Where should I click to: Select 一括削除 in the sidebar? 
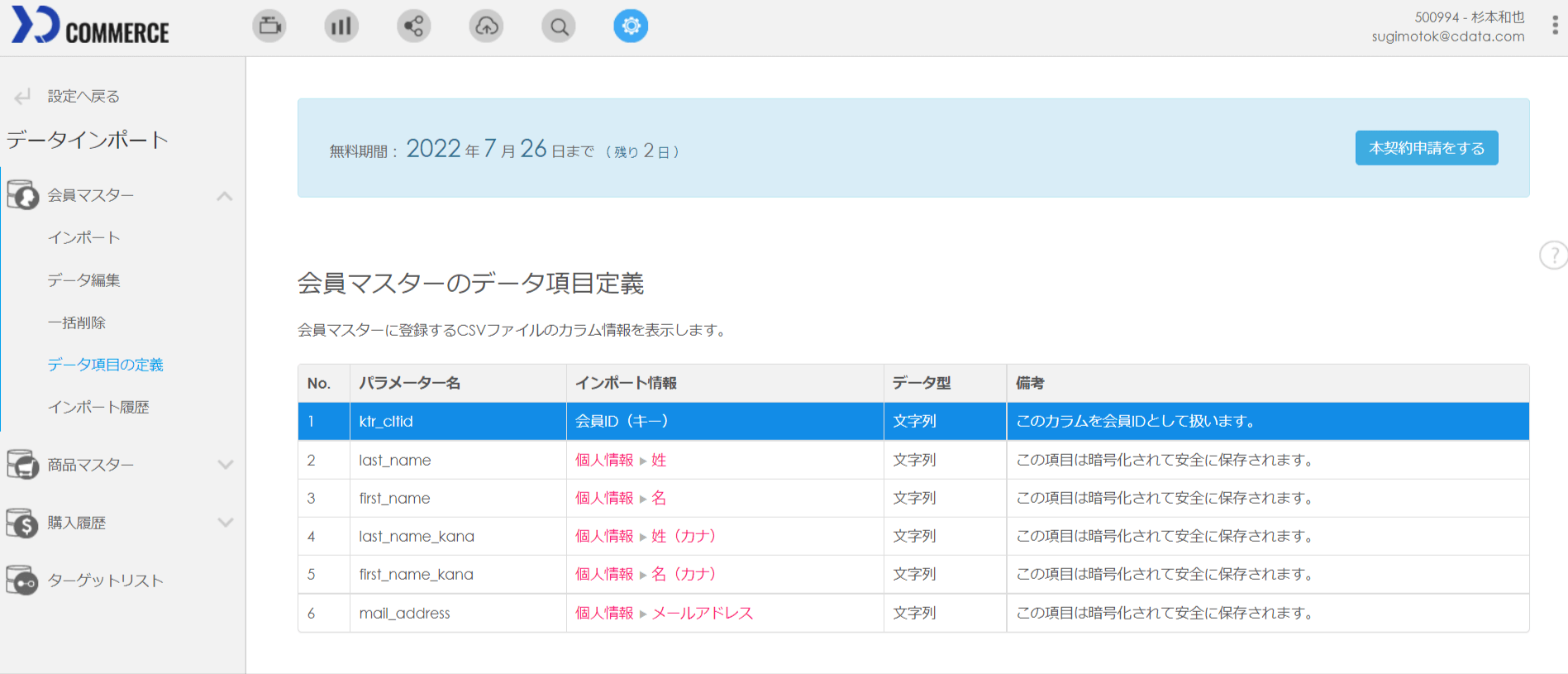click(77, 323)
